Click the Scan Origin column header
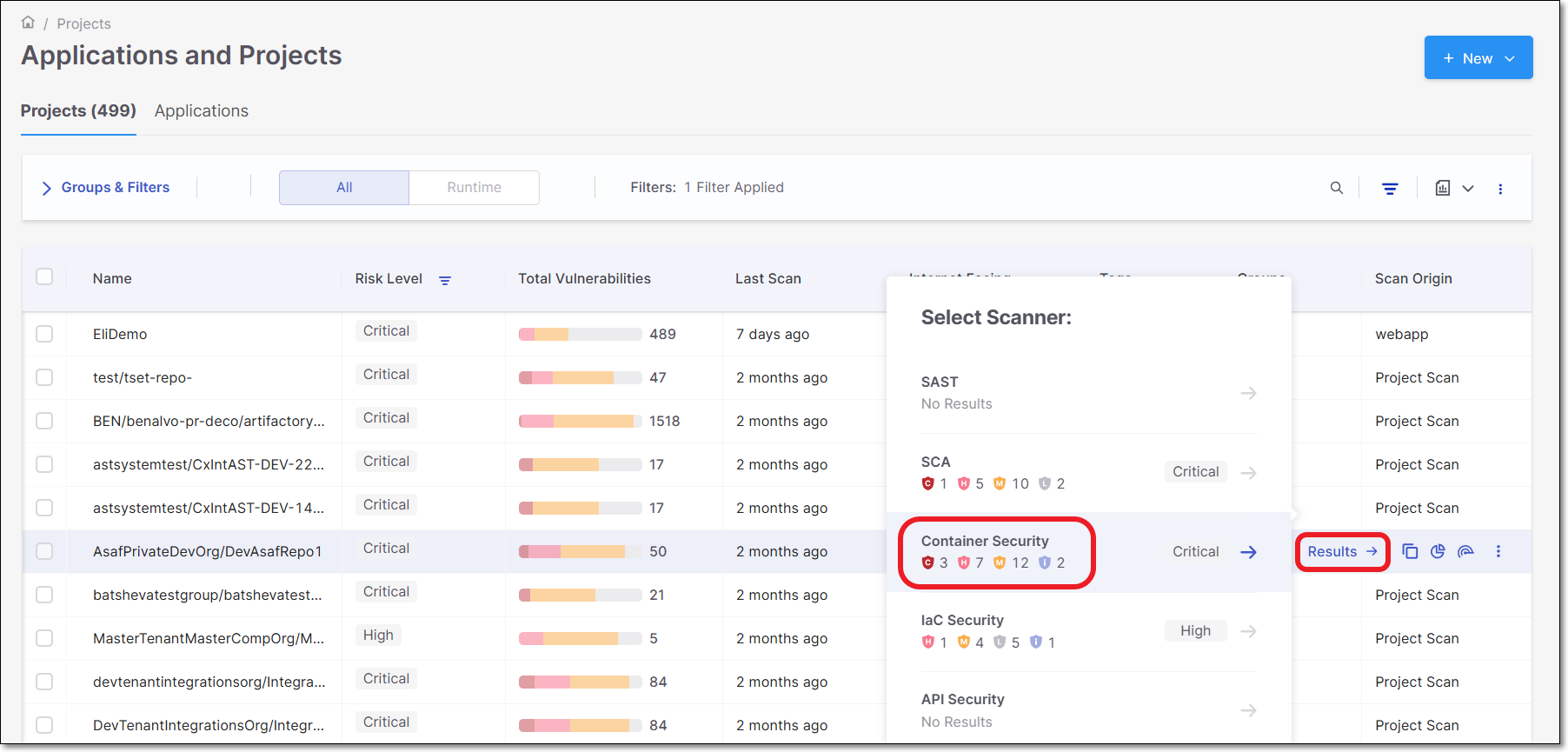The width and height of the screenshot is (1568, 752). (x=1413, y=278)
